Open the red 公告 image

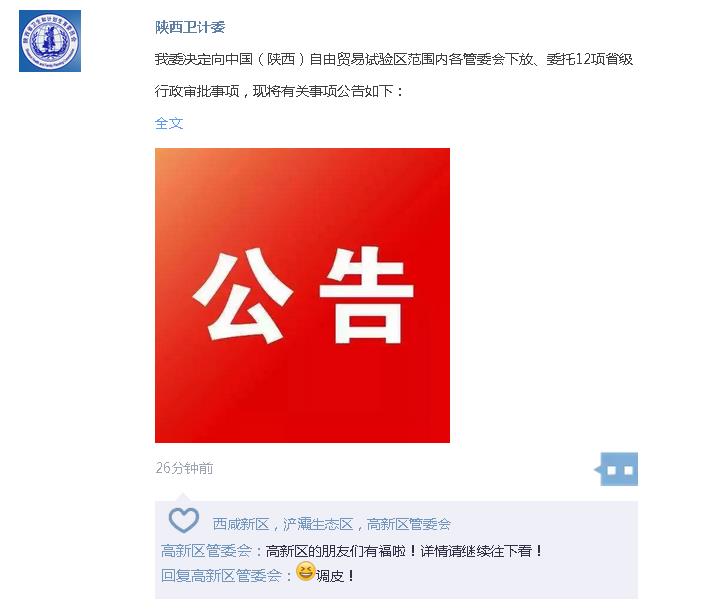click(302, 295)
